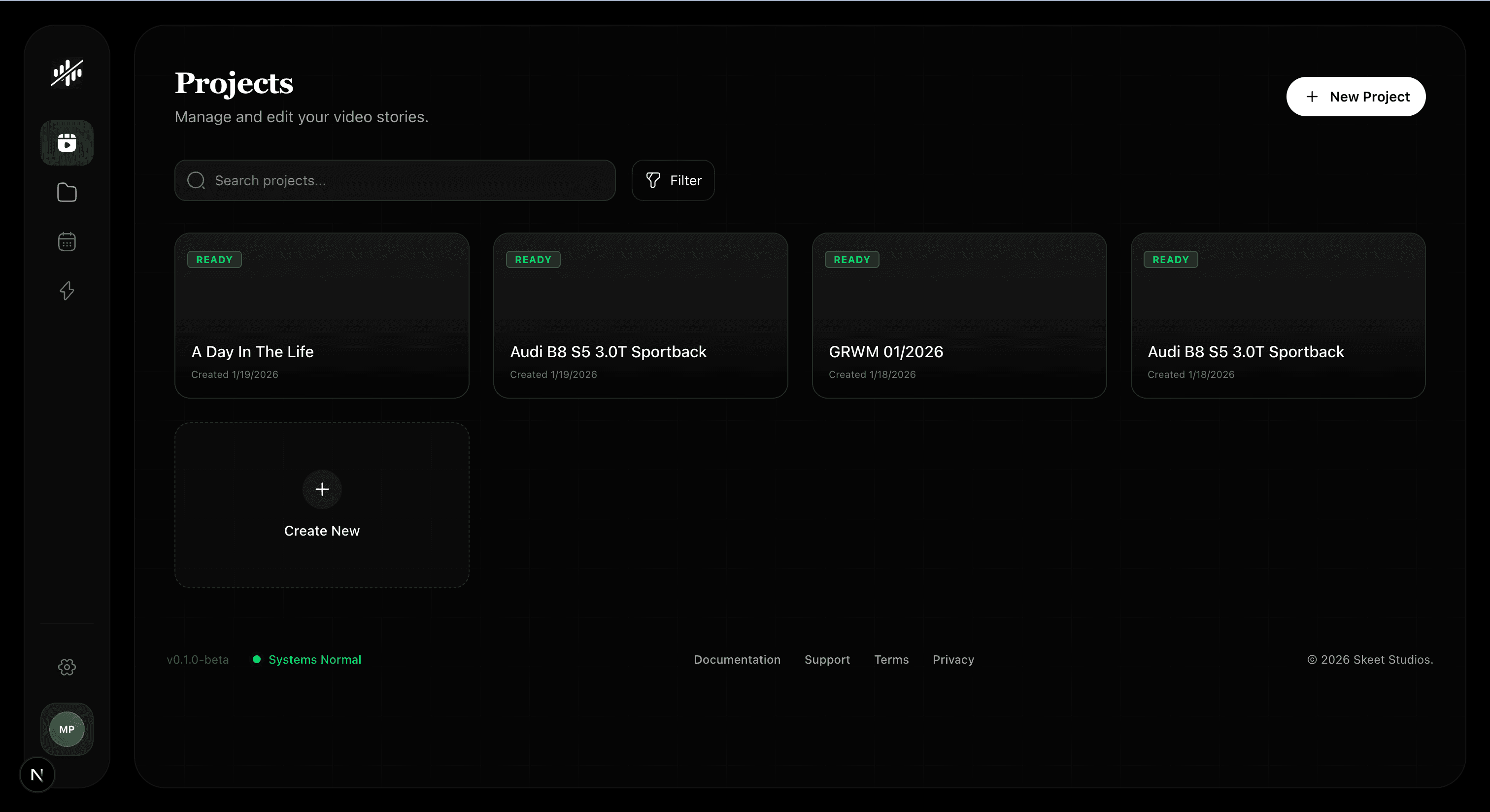
Task: Click the Terms link in the footer
Action: tap(891, 659)
